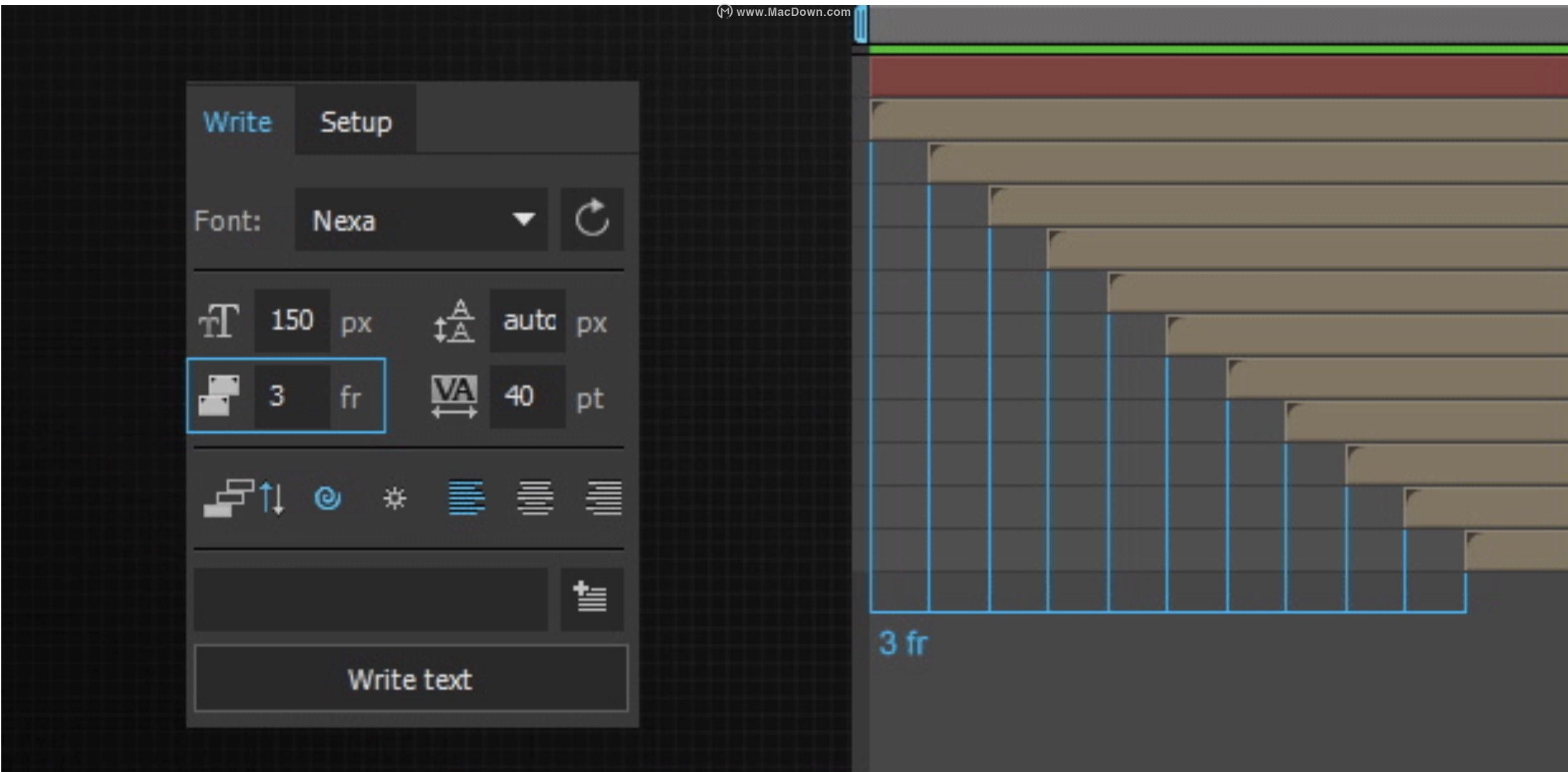The image size is (1568, 772).
Task: Click the layer offset frames icon
Action: pyautogui.click(x=219, y=396)
